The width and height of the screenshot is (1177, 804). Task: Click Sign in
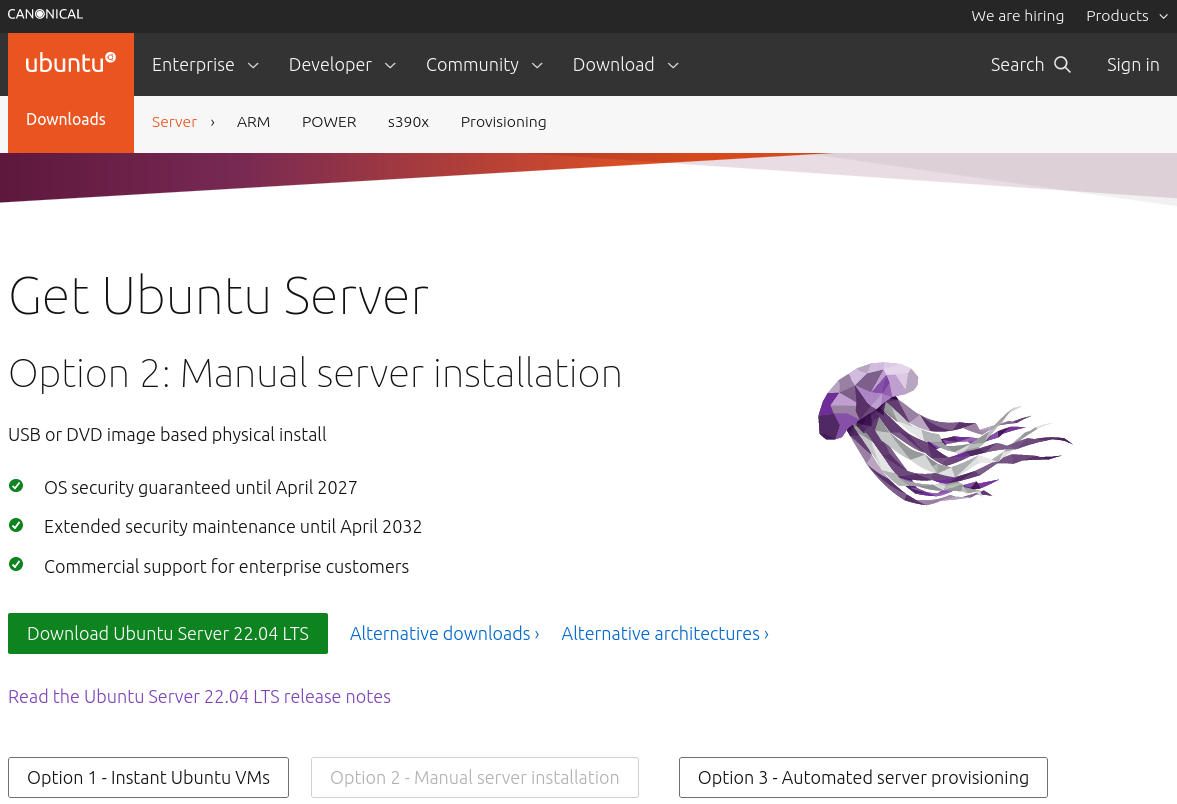coord(1133,65)
